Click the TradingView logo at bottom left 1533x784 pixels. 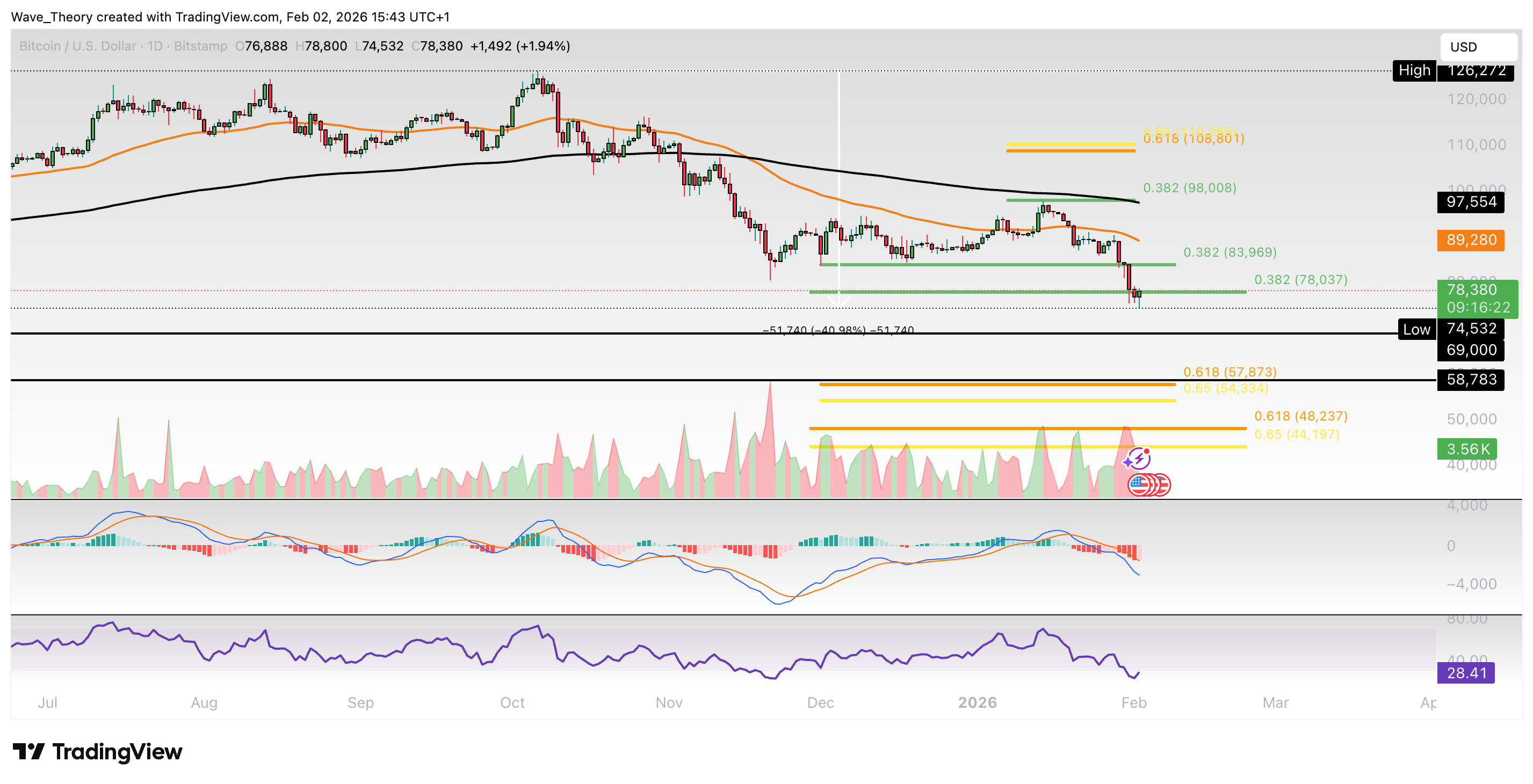98,751
